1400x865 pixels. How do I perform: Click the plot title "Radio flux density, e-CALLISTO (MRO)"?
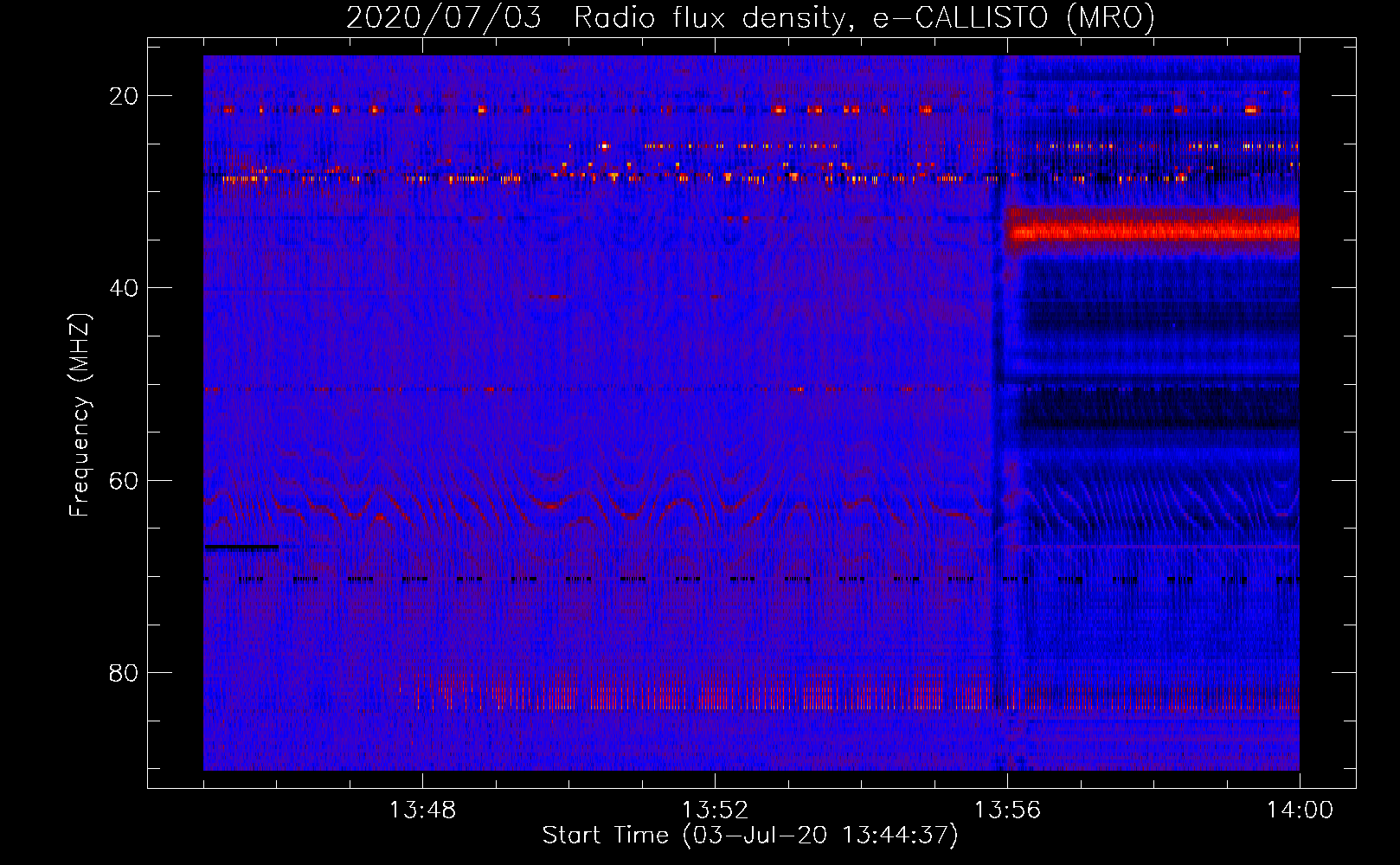click(864, 17)
